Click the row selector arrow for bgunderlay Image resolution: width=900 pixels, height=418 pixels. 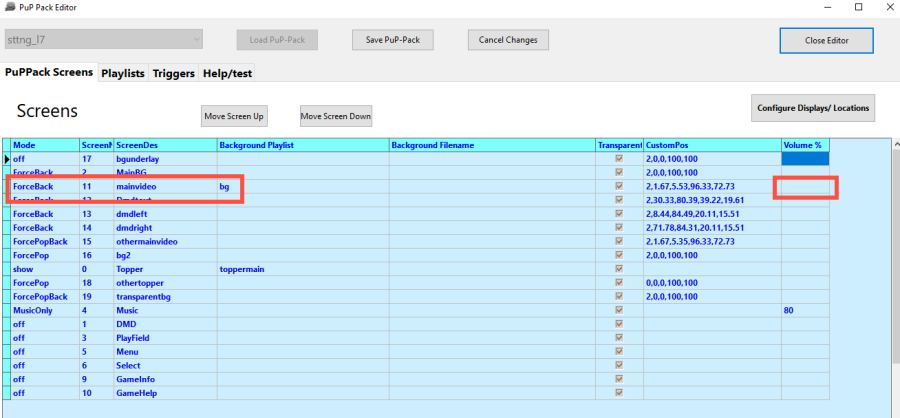tap(6, 159)
